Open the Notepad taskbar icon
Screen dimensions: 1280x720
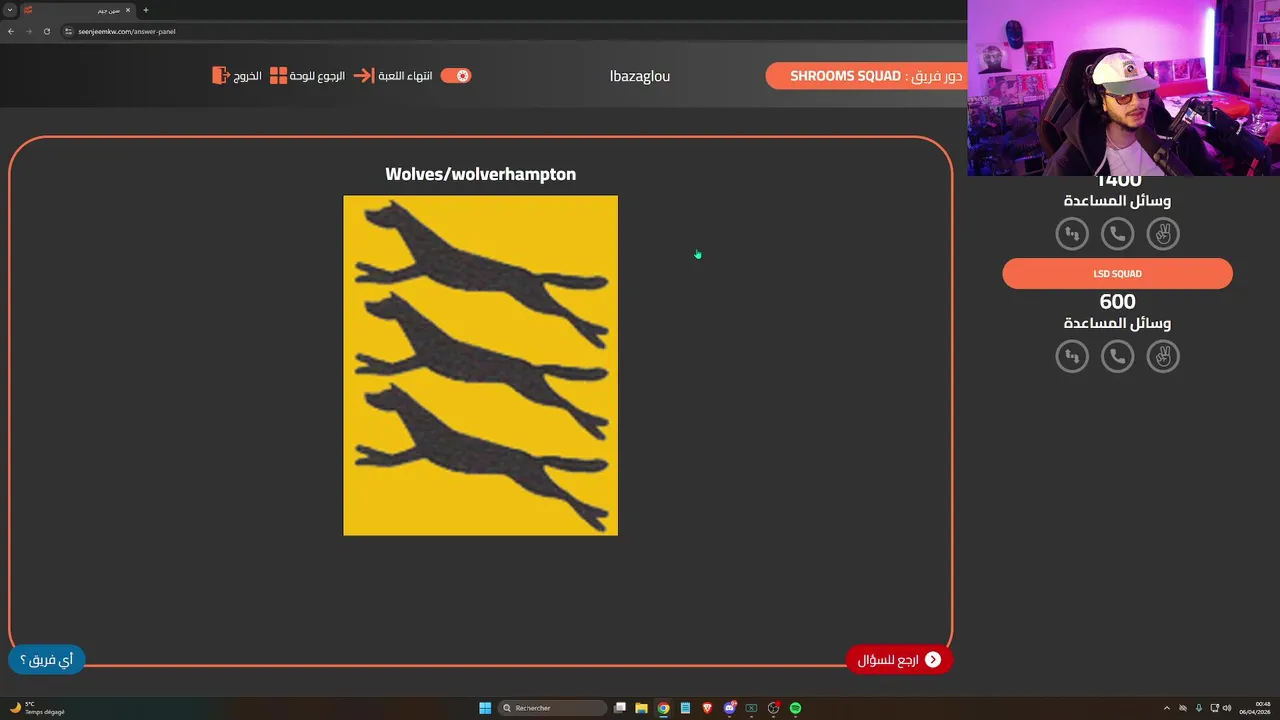(685, 708)
